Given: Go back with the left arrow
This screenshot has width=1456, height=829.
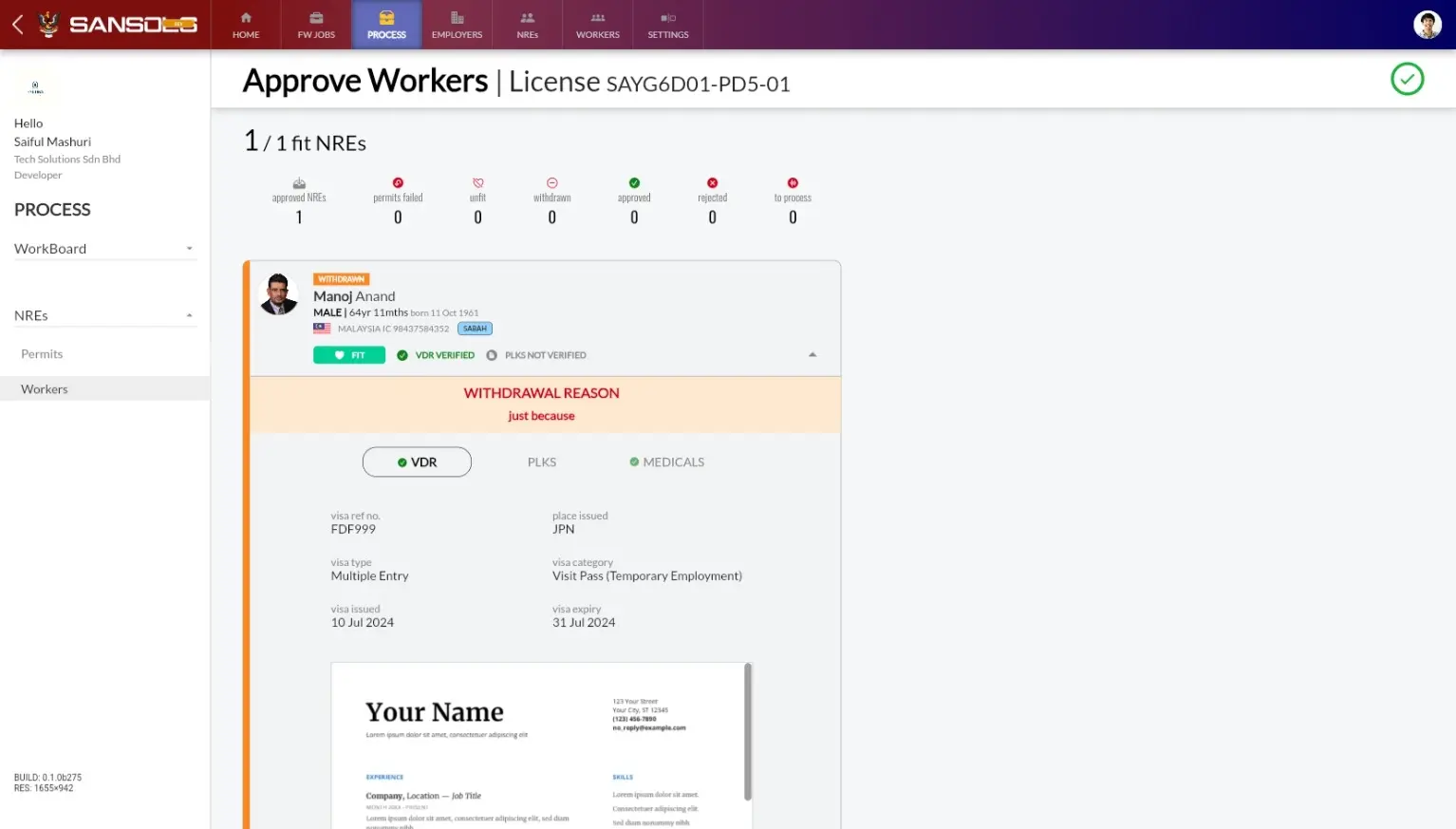Looking at the screenshot, I should 18,24.
